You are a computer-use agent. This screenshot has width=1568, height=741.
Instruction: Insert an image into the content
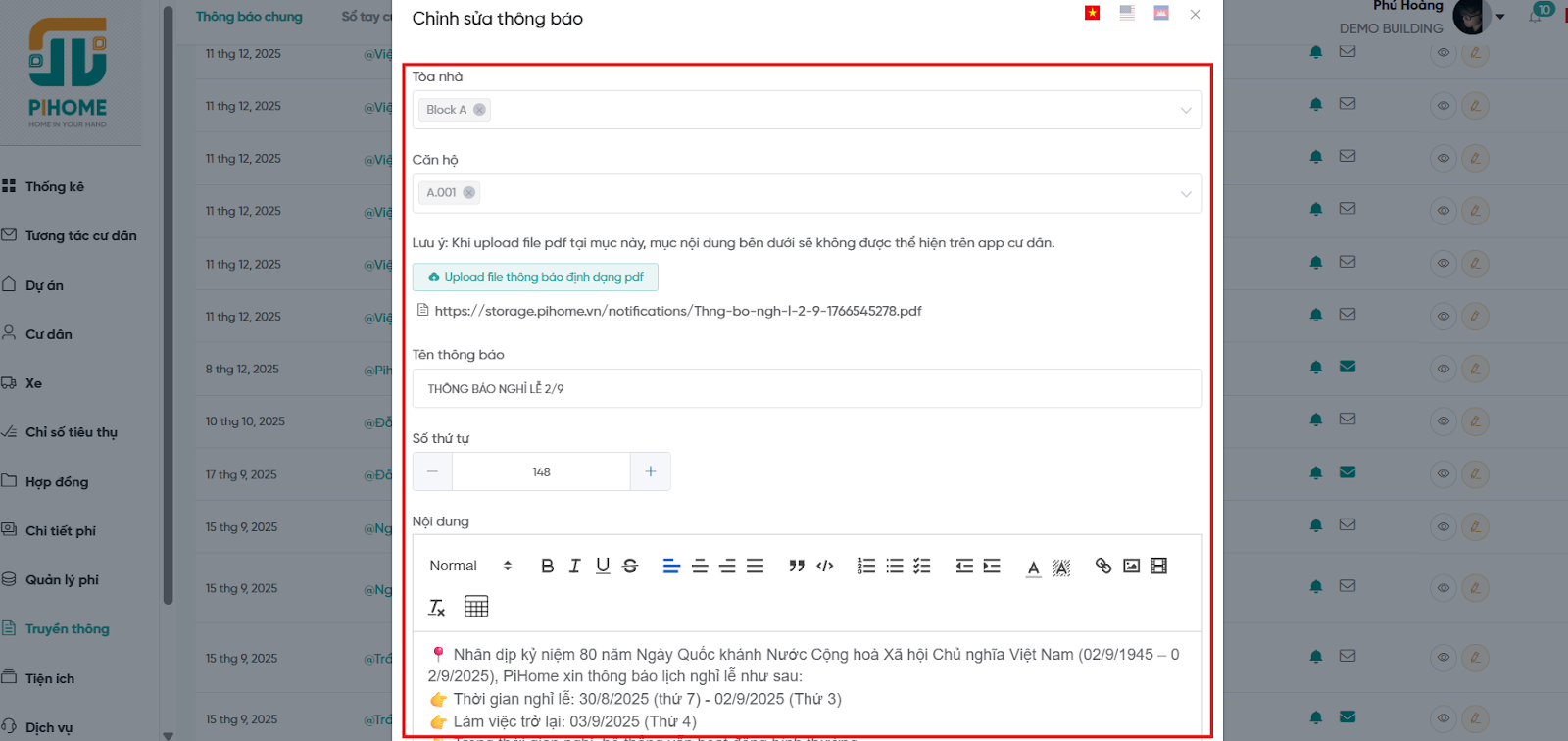(1131, 566)
